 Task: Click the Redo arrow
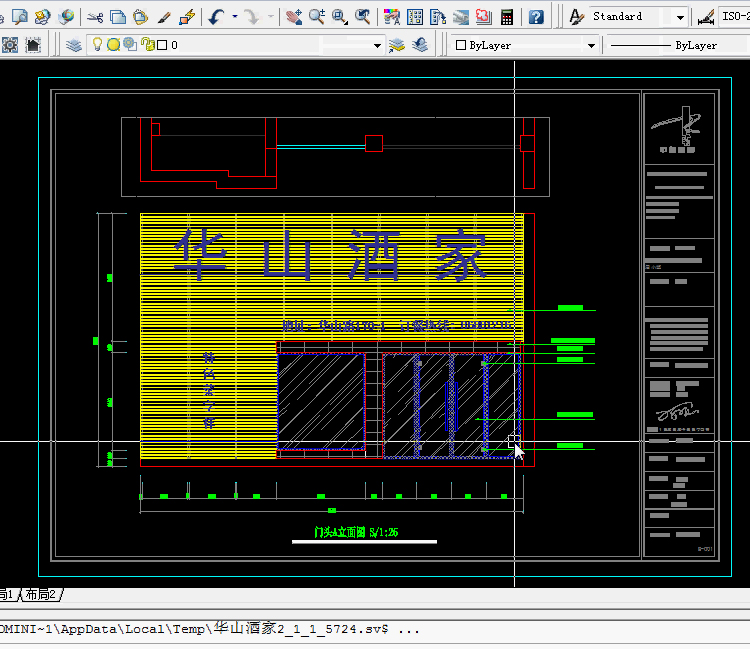(252, 17)
